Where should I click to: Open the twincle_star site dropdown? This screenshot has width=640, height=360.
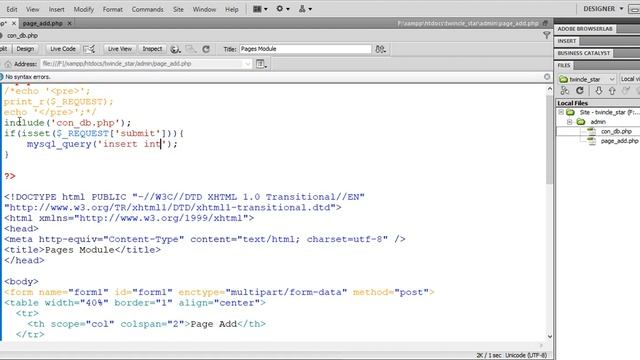(x=587, y=79)
